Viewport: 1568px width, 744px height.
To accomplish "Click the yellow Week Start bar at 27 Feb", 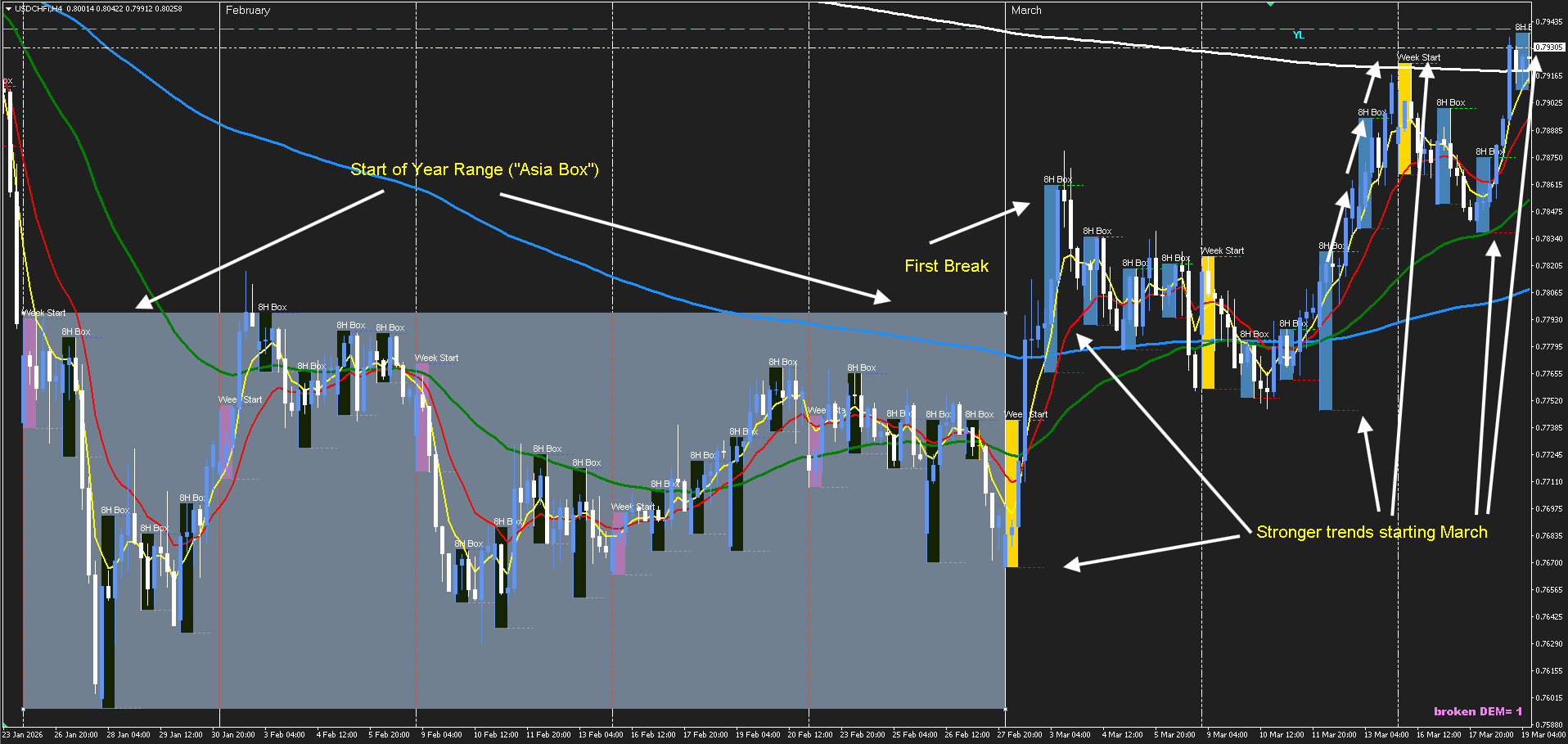I will point(1012,491).
